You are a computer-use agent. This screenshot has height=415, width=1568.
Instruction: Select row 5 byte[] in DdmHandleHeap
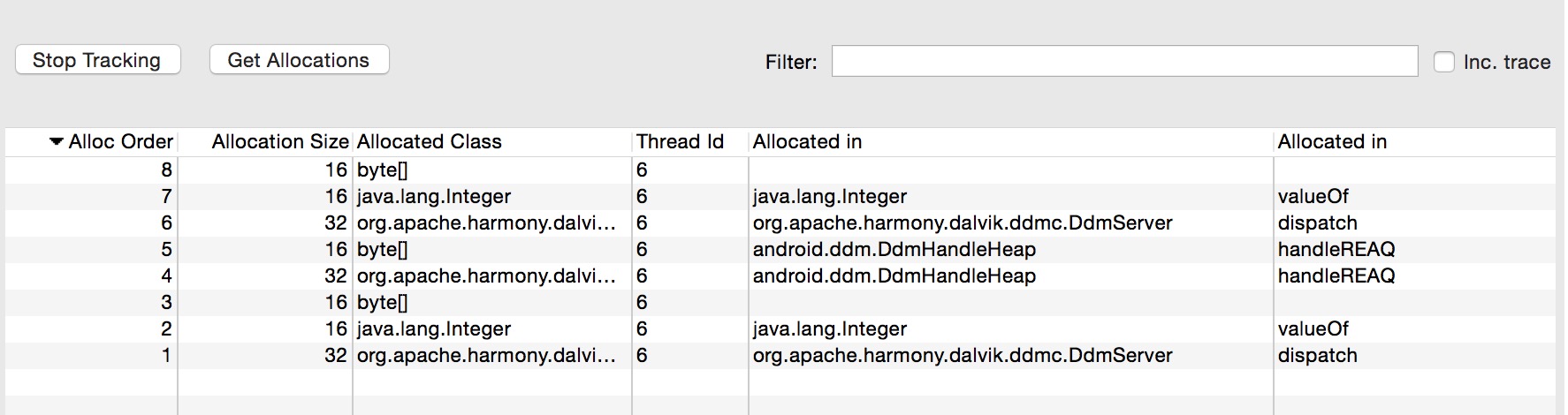[x=780, y=249]
